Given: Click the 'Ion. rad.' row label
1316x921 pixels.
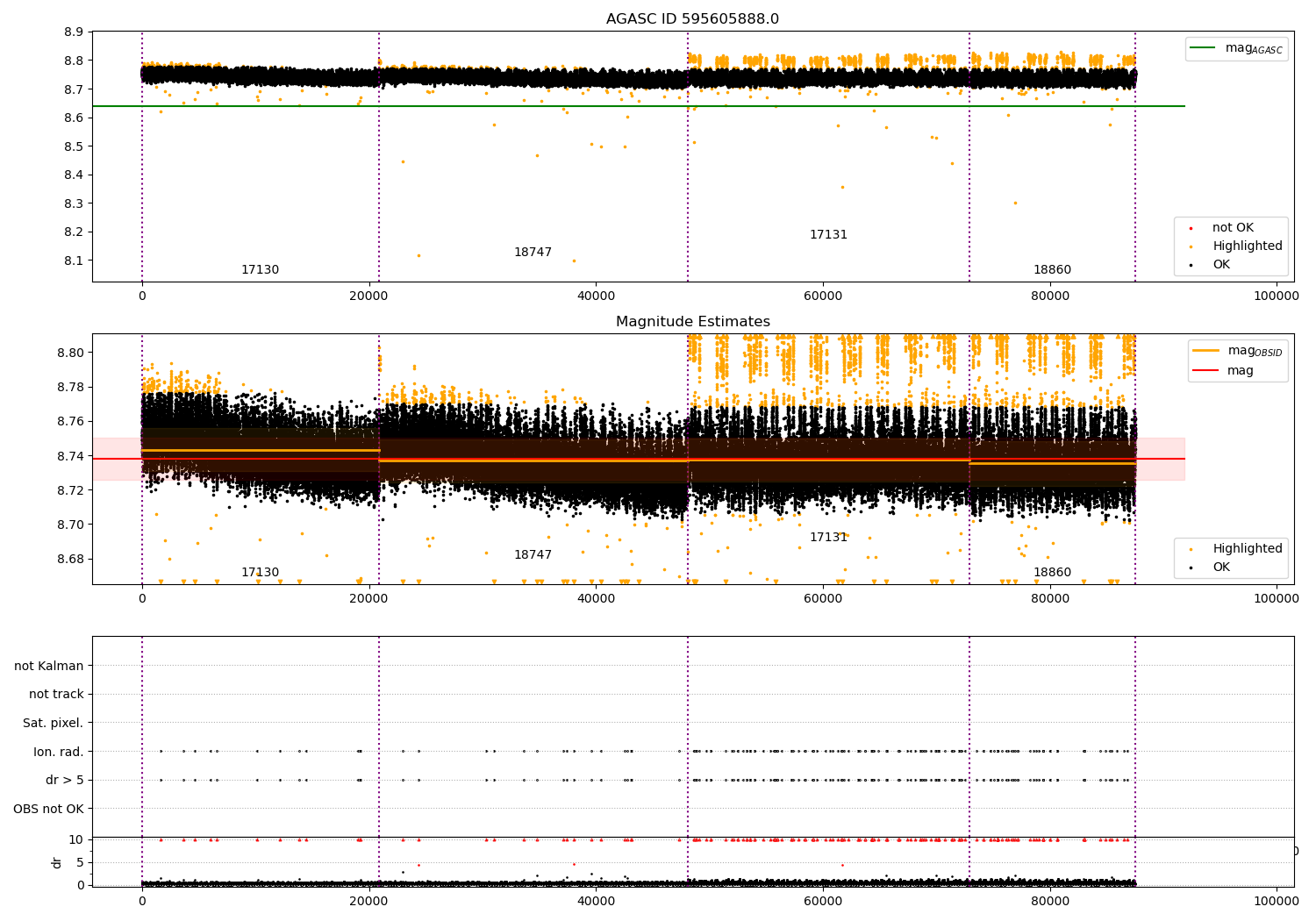Looking at the screenshot, I should tap(59, 752).
